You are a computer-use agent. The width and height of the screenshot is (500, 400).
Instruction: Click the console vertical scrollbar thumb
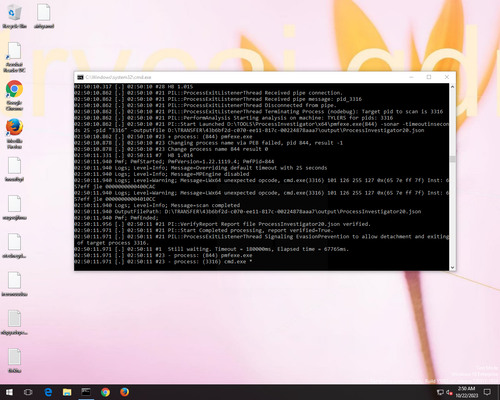(452, 159)
